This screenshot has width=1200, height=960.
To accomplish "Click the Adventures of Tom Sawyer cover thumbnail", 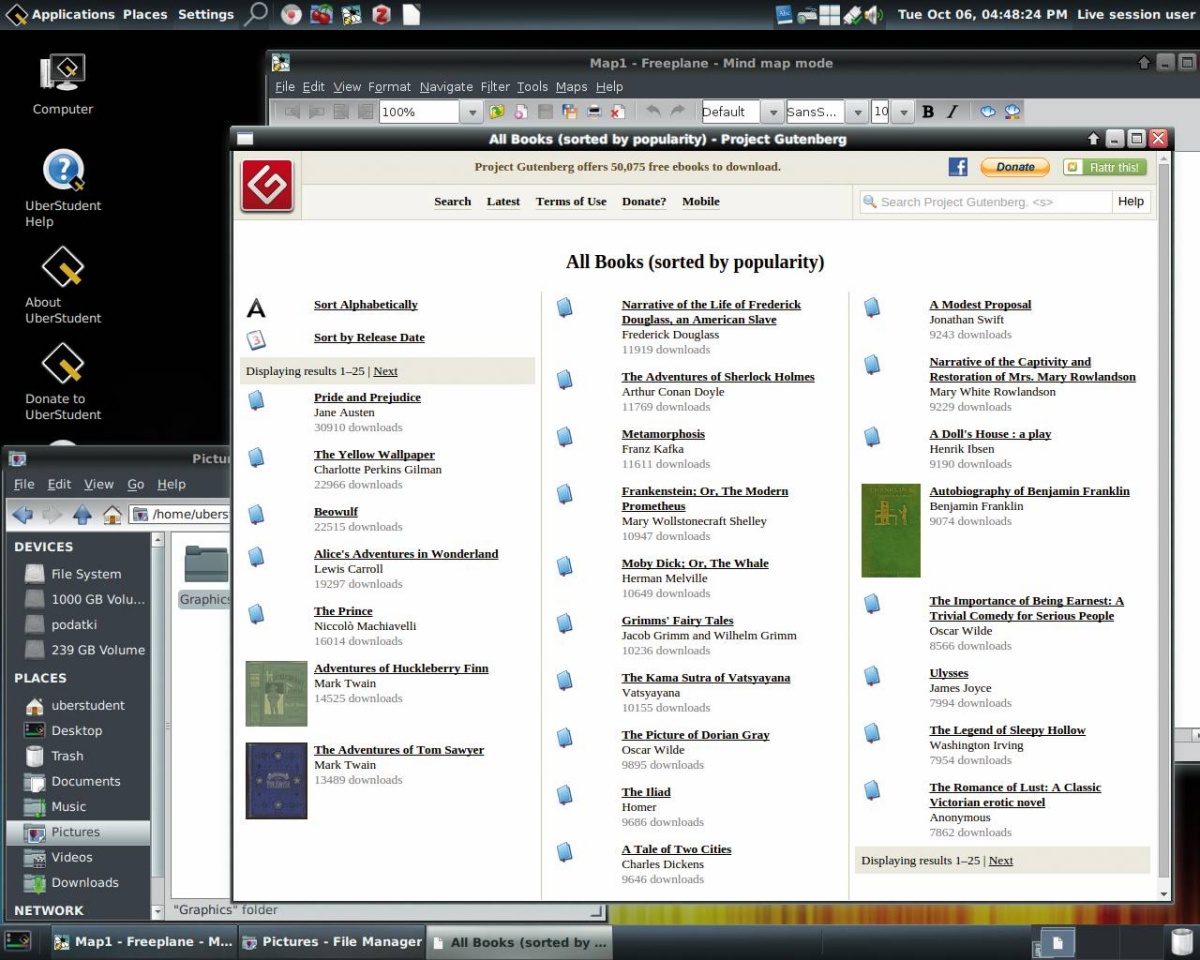I will pyautogui.click(x=276, y=781).
